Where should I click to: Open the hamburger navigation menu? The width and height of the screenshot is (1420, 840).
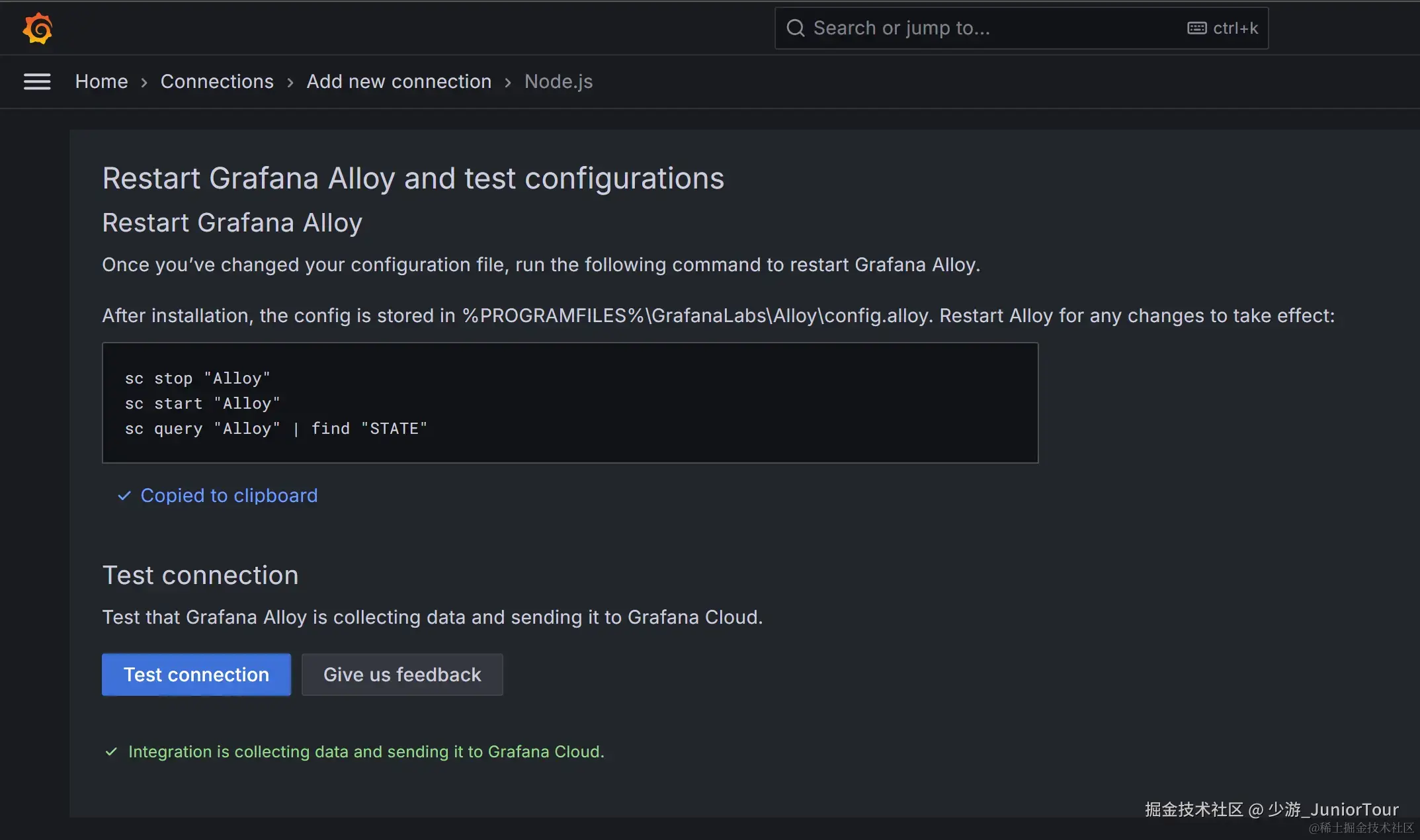(x=37, y=81)
